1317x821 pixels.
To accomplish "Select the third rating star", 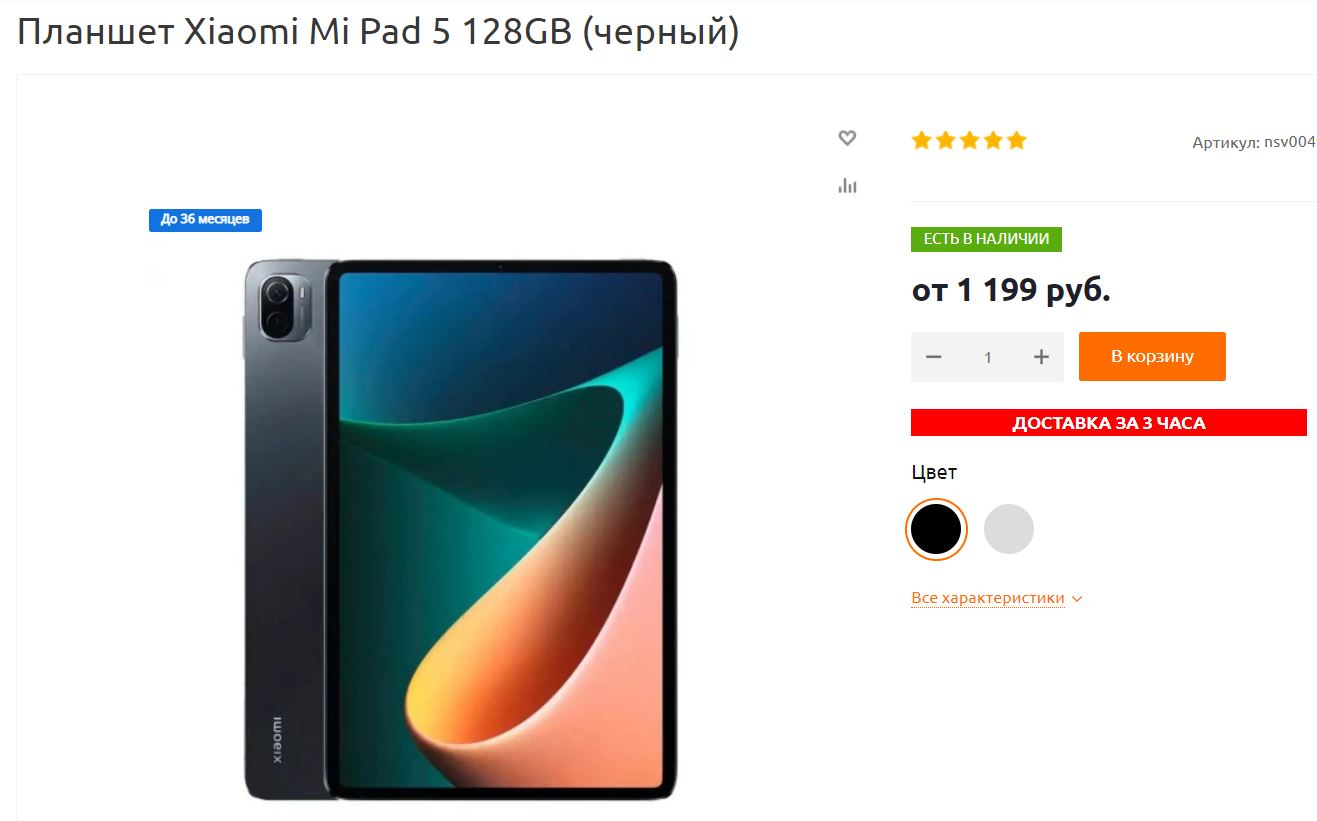I will [x=969, y=141].
